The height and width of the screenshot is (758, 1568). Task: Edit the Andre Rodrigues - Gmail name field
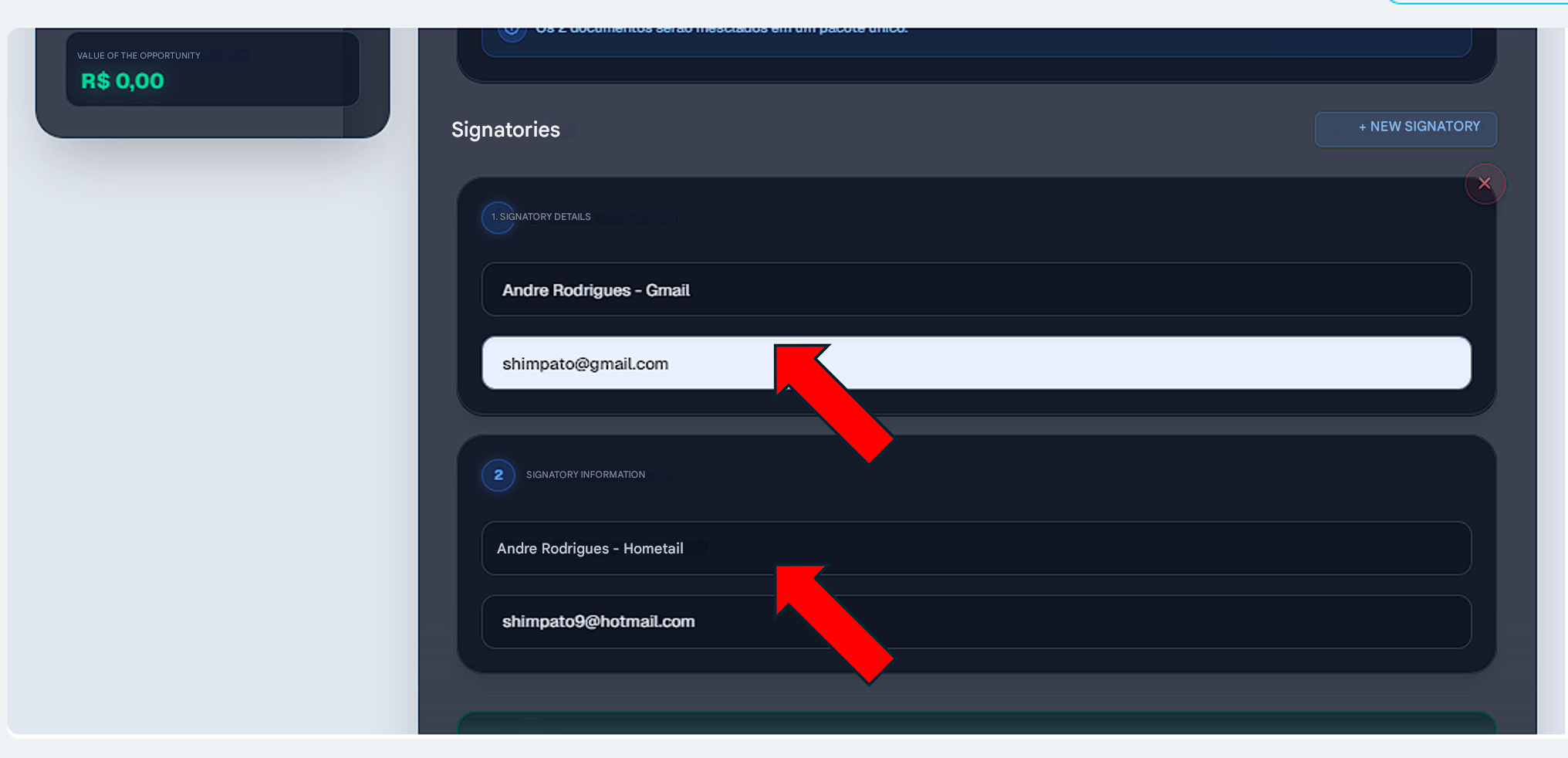[x=976, y=289]
